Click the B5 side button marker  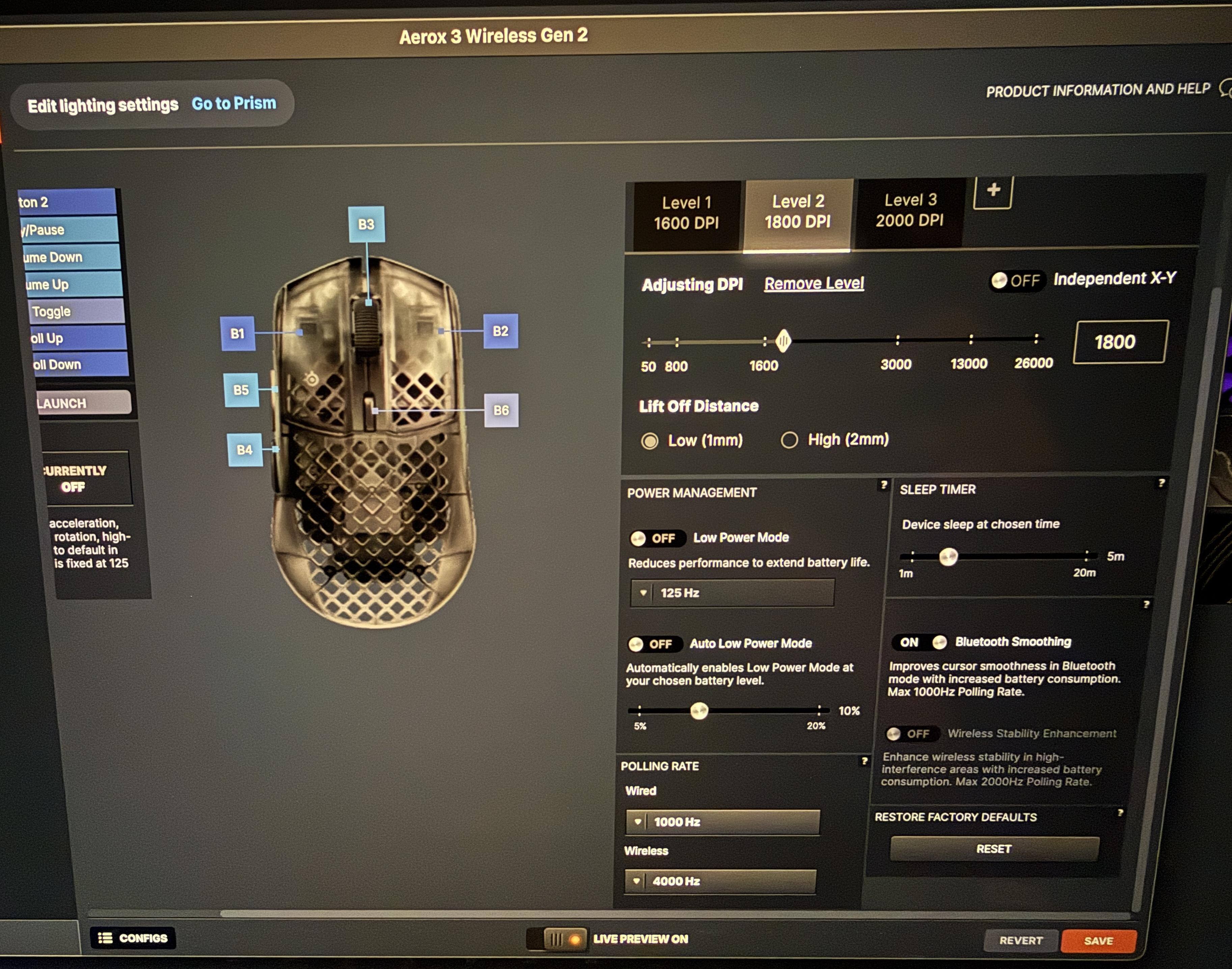point(241,390)
